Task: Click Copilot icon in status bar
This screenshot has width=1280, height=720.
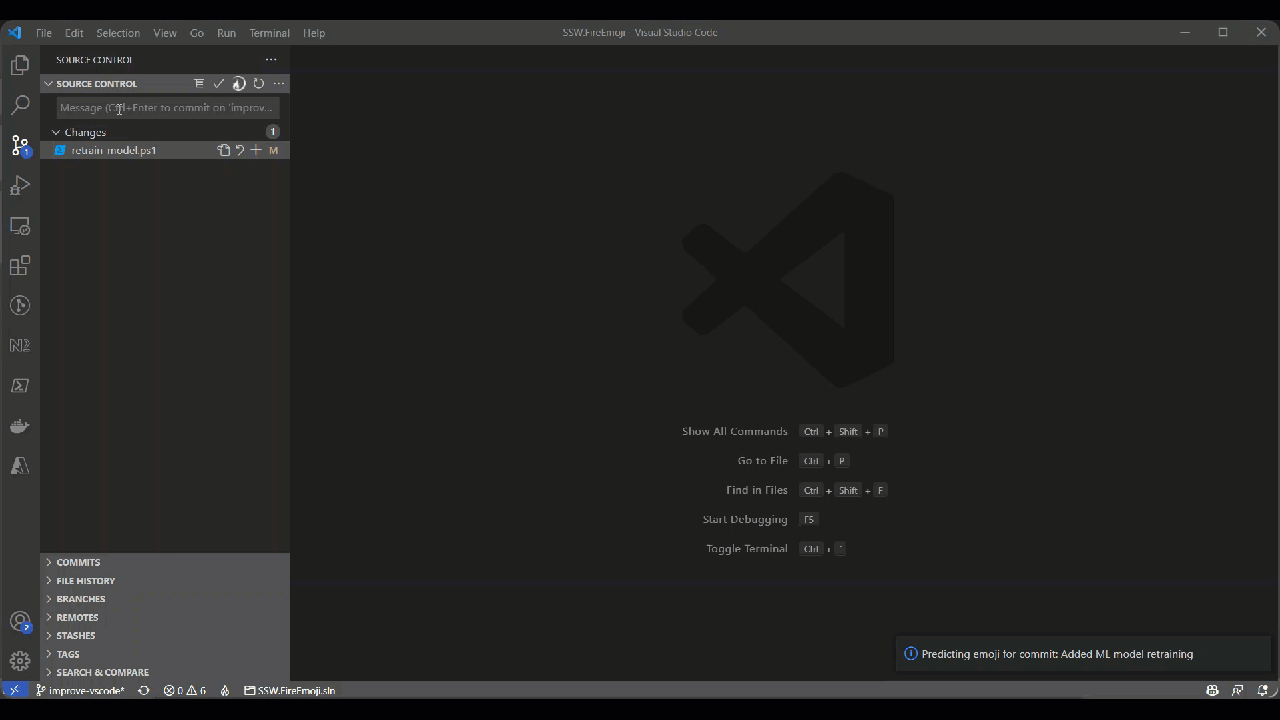Action: tap(1212, 691)
